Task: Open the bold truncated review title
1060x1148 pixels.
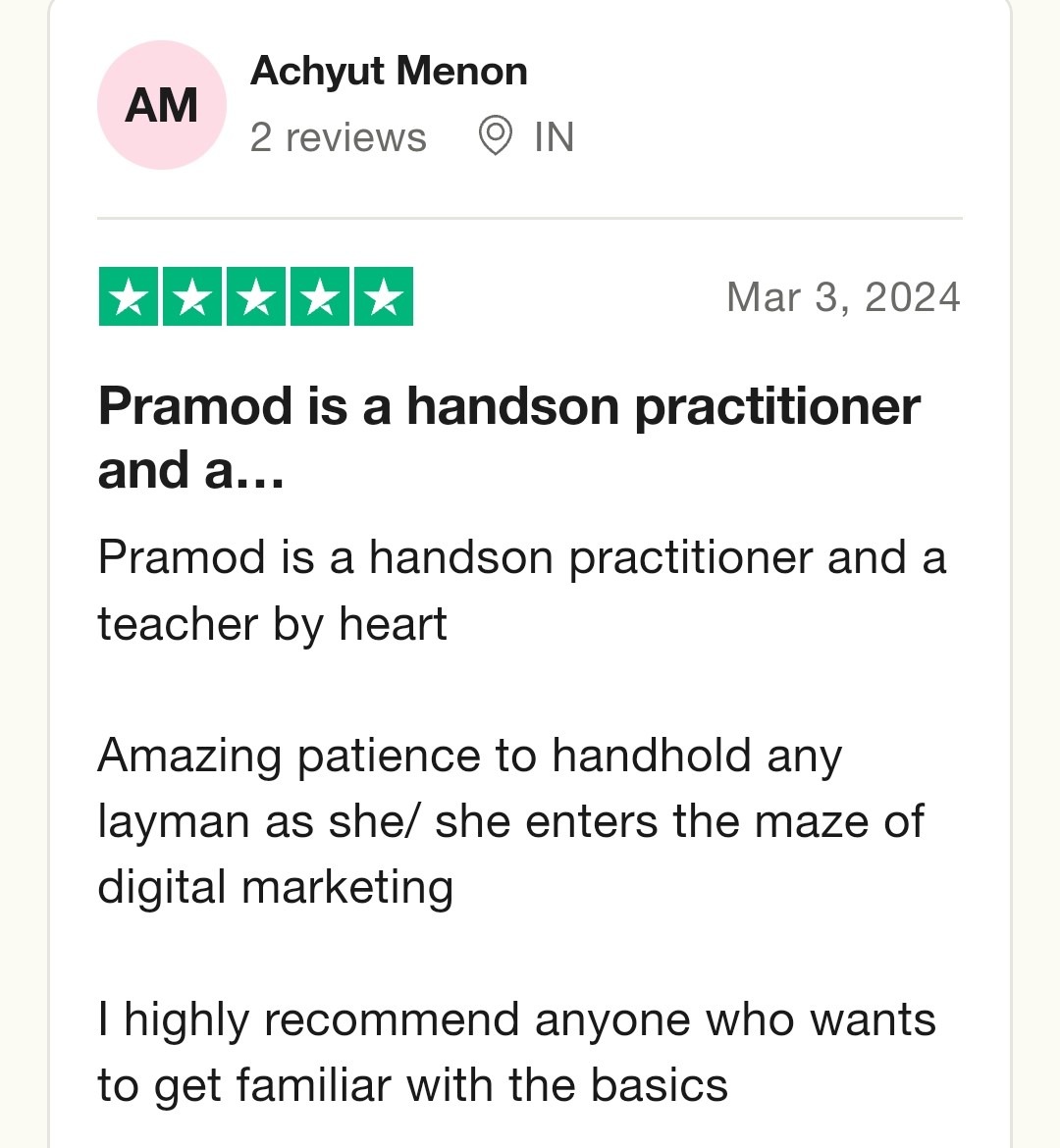Action: tap(508, 438)
